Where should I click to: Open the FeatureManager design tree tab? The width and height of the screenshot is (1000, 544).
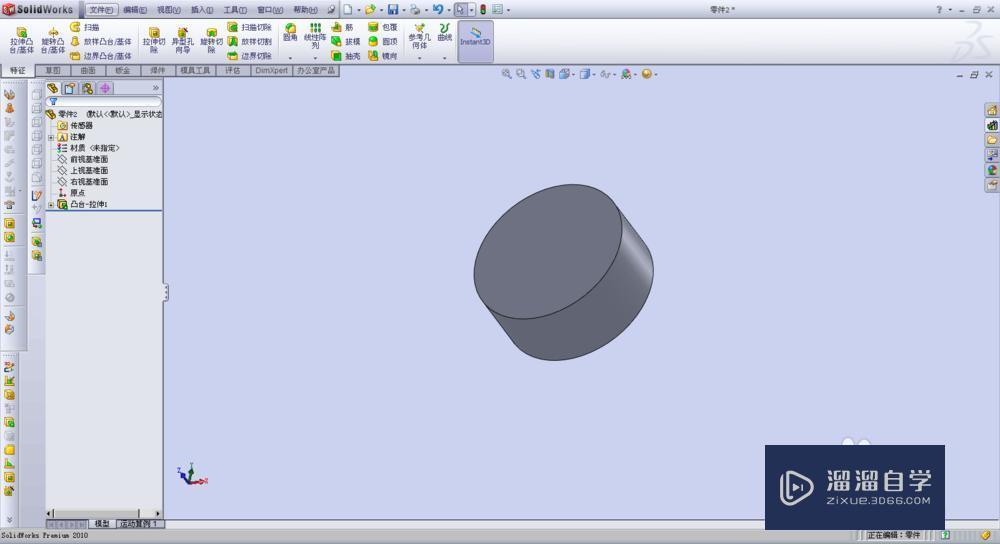point(52,88)
